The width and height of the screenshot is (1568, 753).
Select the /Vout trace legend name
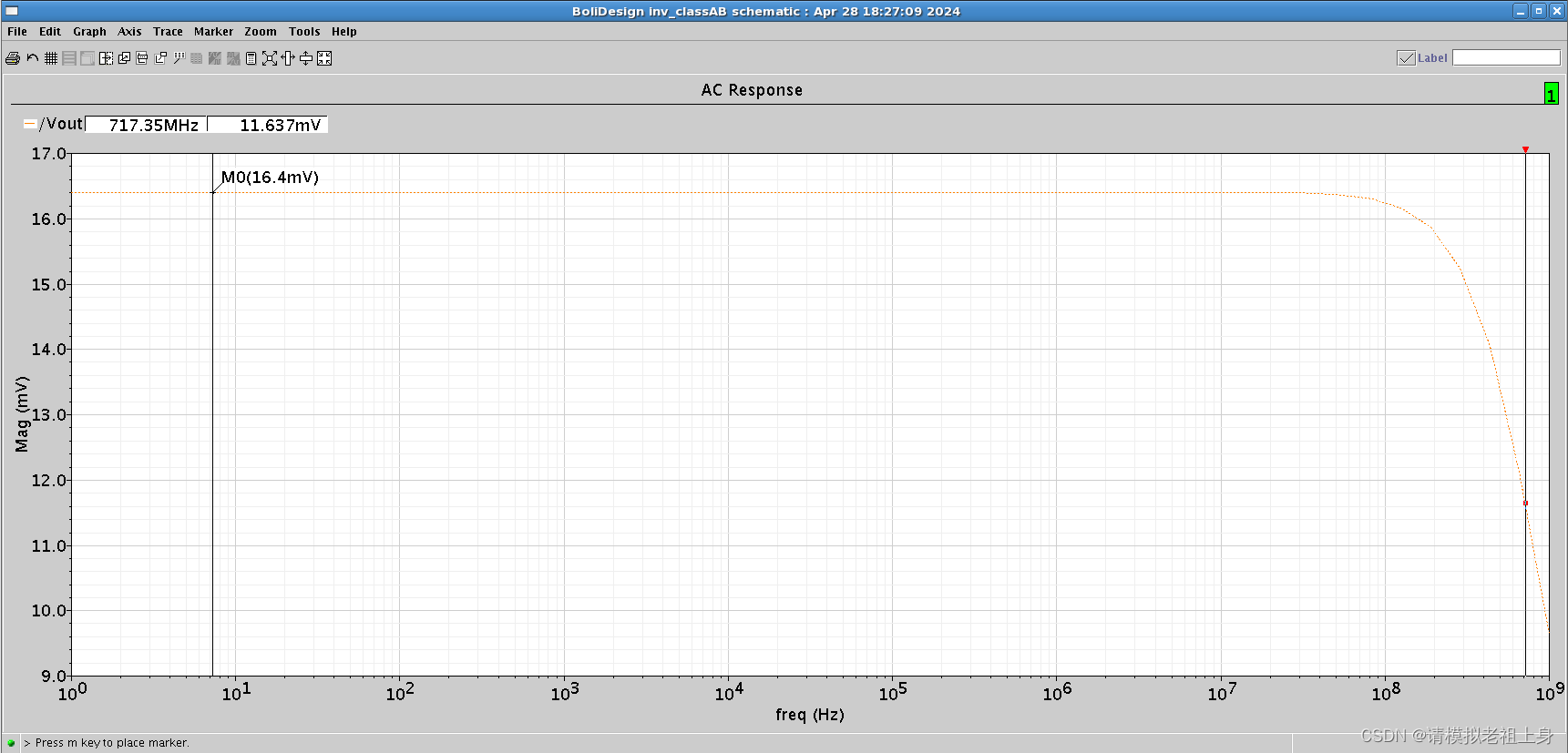(x=61, y=124)
